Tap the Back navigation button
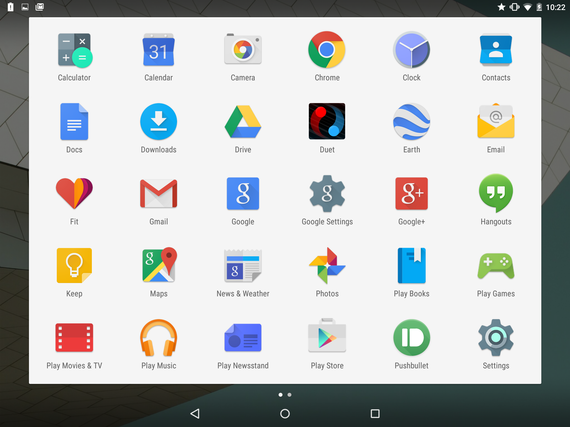This screenshot has height=427, width=570. click(x=195, y=414)
